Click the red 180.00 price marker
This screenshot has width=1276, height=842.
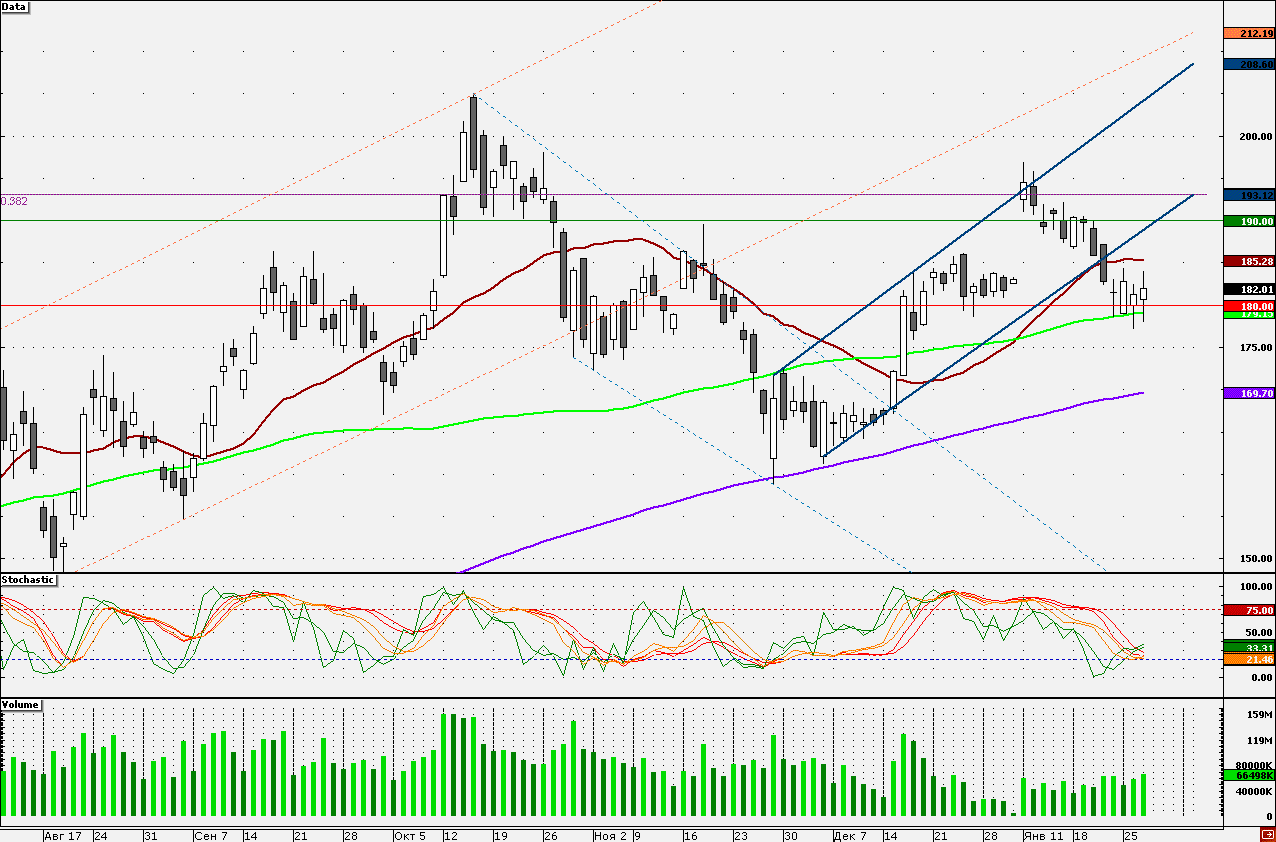1249,306
